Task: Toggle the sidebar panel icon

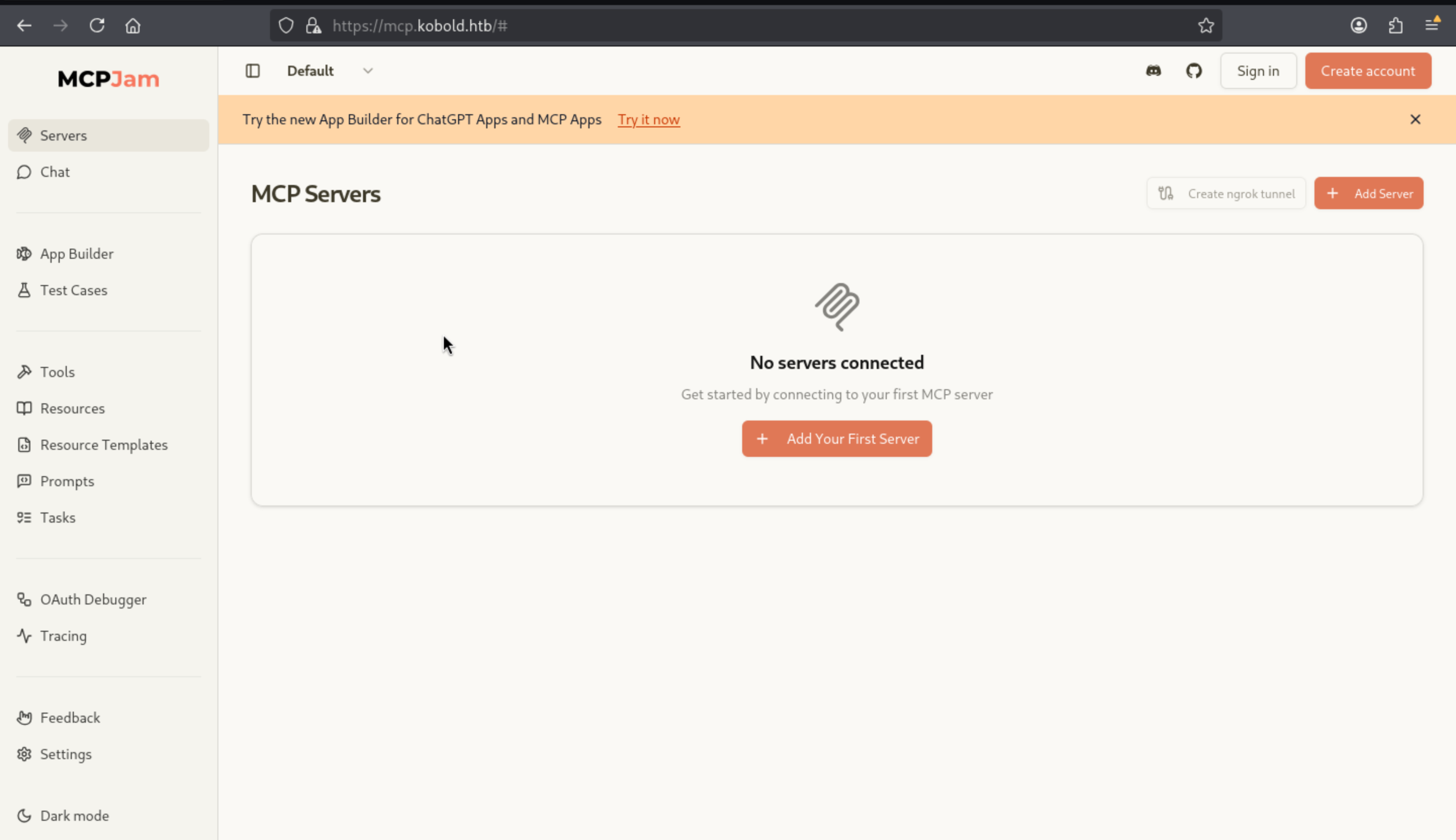Action: [x=253, y=71]
